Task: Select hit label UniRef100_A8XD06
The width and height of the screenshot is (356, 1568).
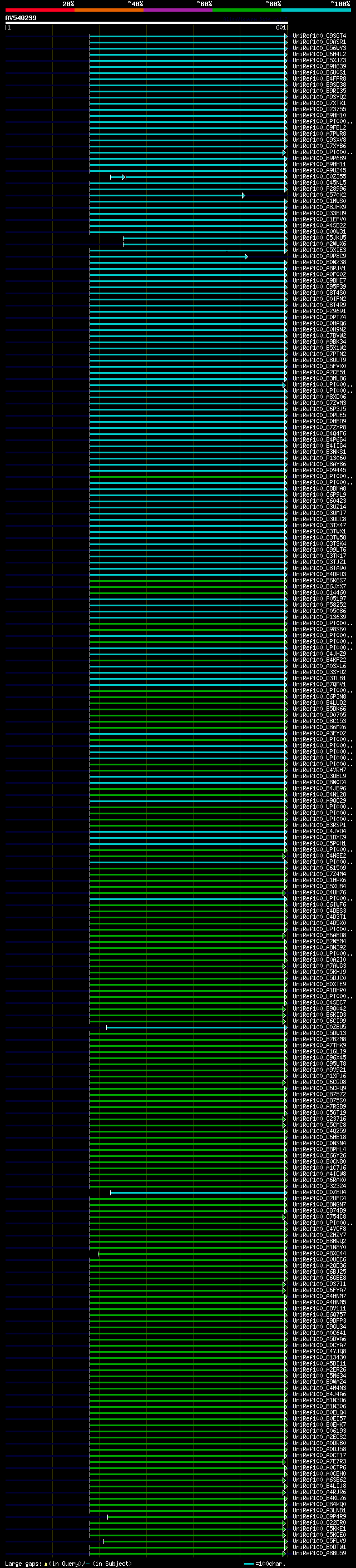Action: pyautogui.click(x=319, y=397)
